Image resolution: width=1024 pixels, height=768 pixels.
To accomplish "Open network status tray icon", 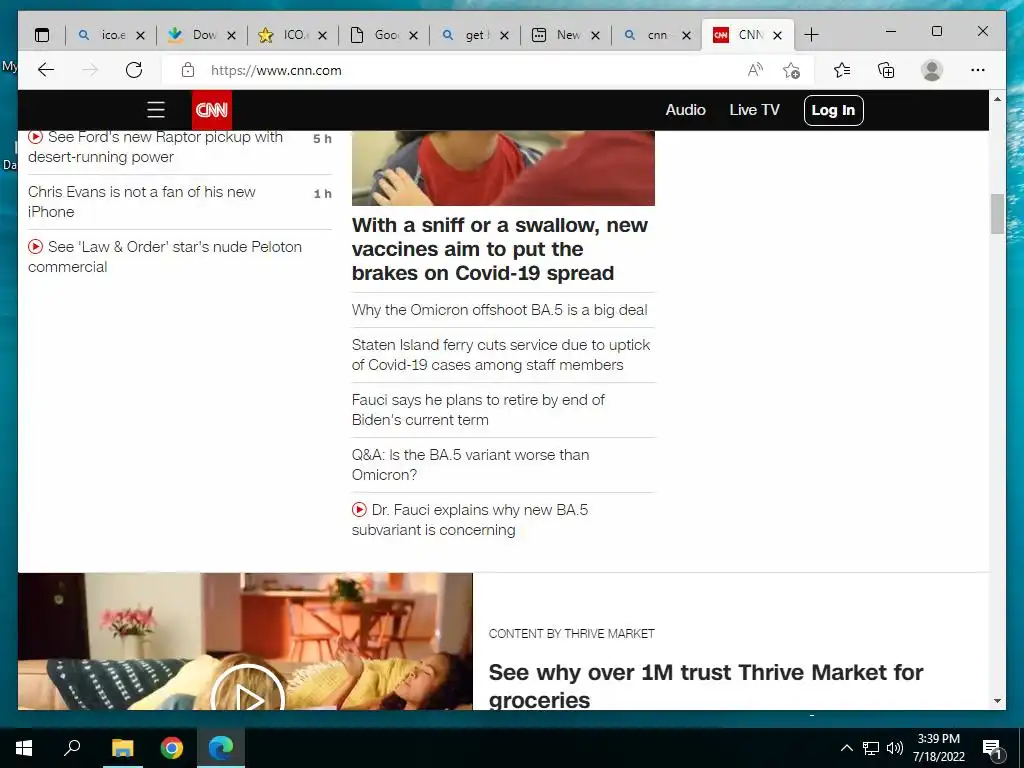I will [x=871, y=748].
